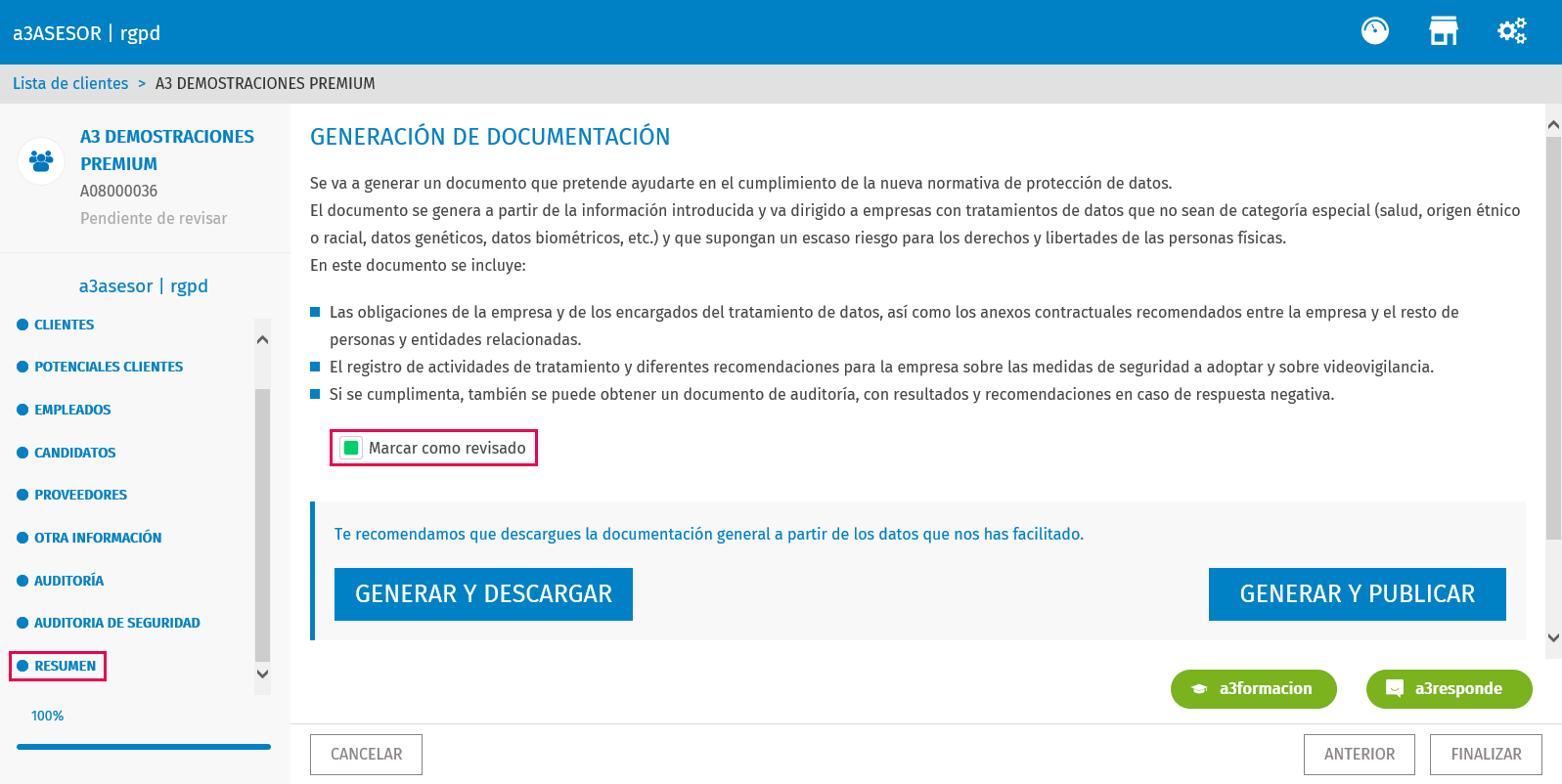The height and width of the screenshot is (784, 1562).
Task: Click sidebar menu scroll up arrow
Action: pyautogui.click(x=262, y=339)
